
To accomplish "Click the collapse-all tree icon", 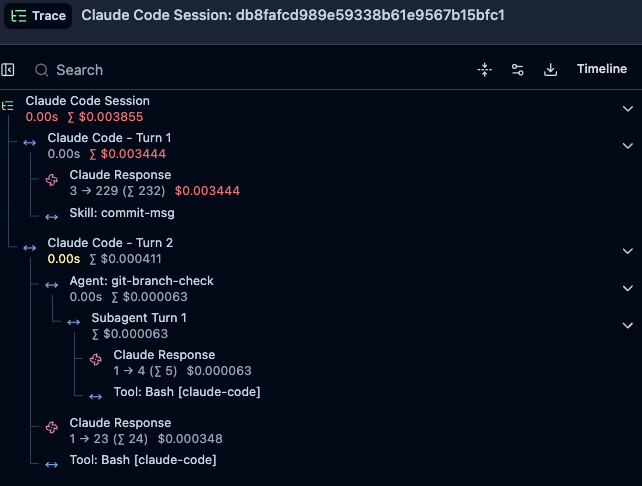I will tap(484, 70).
